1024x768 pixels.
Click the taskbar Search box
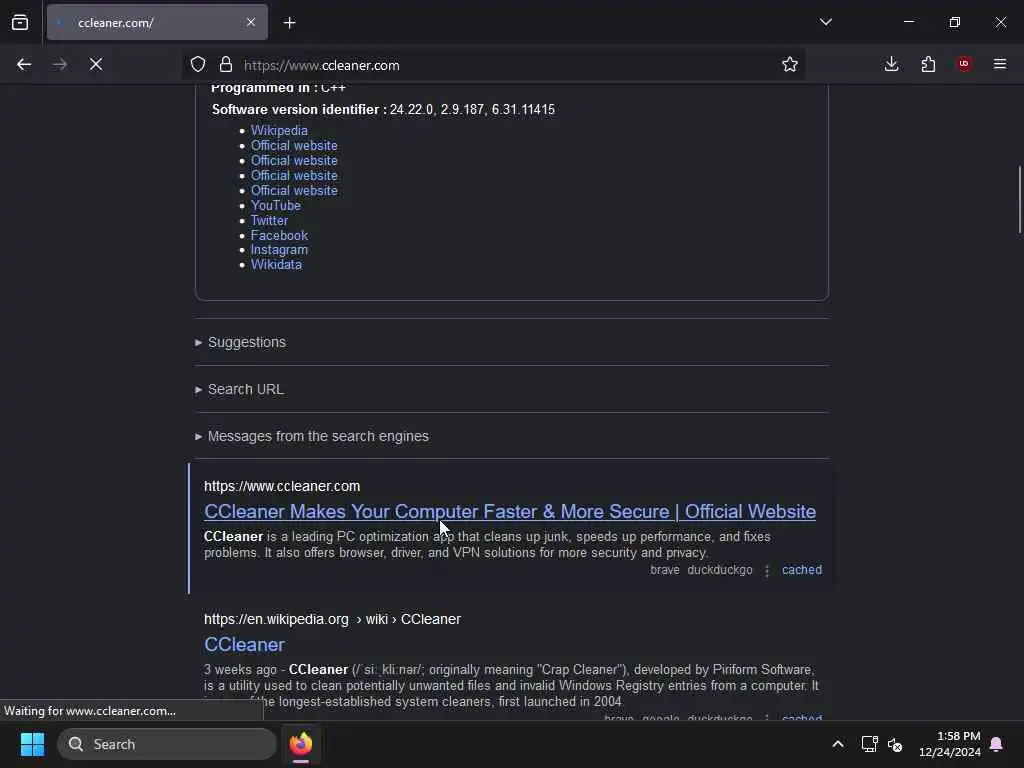point(167,744)
